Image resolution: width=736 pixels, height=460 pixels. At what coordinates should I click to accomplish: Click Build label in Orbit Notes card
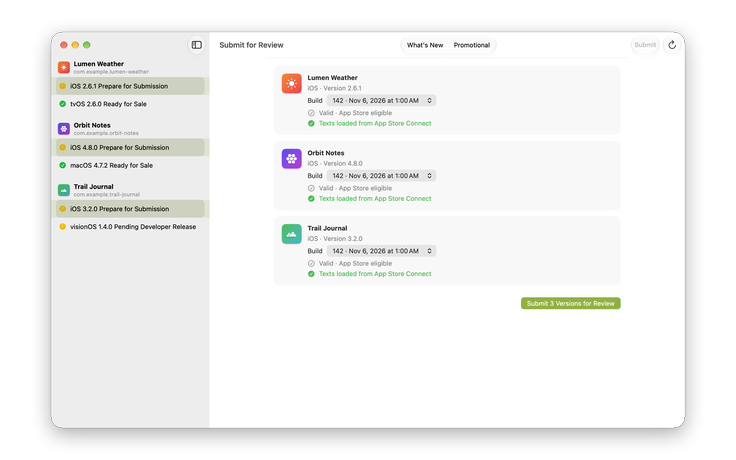point(315,176)
